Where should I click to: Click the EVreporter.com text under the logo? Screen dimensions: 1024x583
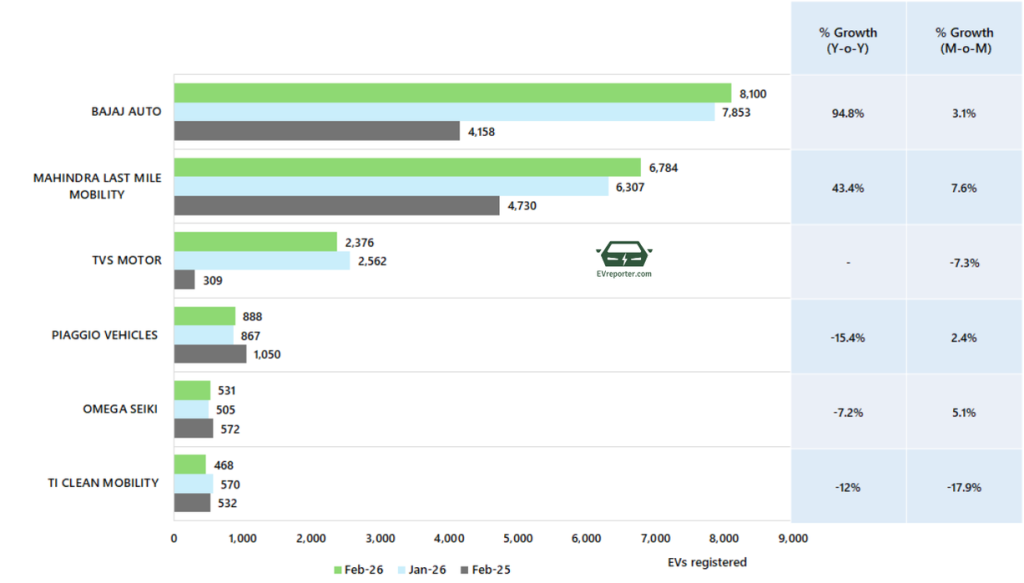tap(622, 273)
